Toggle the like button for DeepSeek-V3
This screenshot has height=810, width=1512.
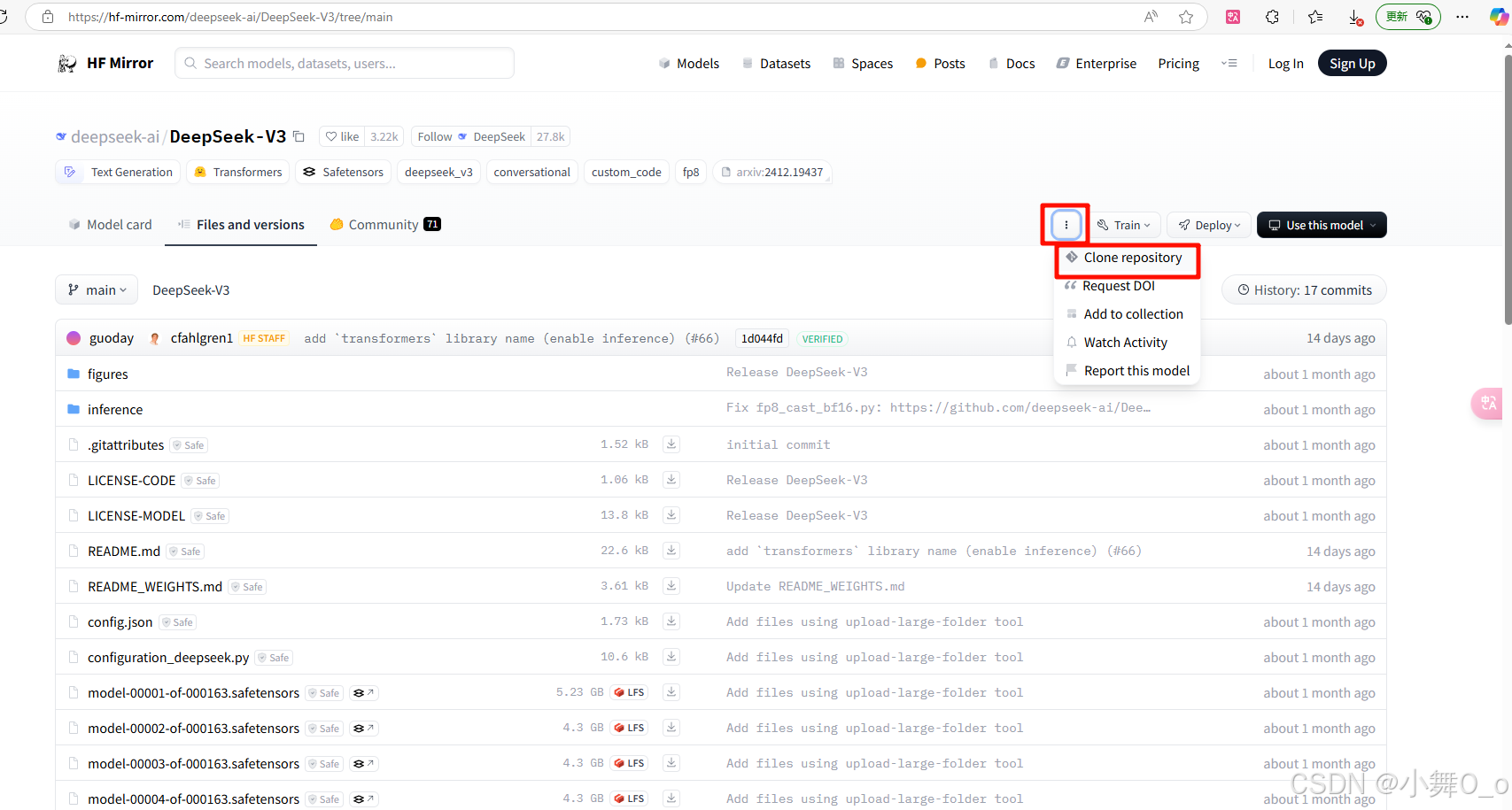point(341,136)
